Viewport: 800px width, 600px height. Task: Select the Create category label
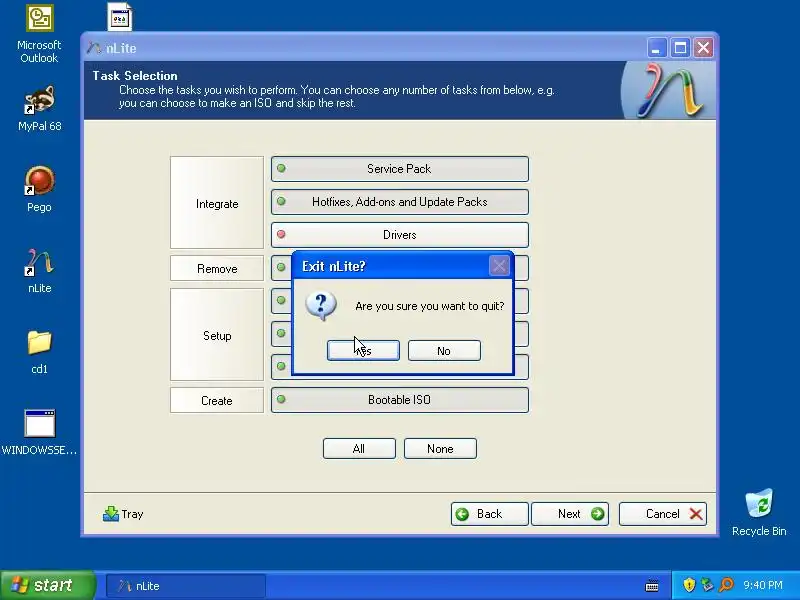[x=217, y=400]
